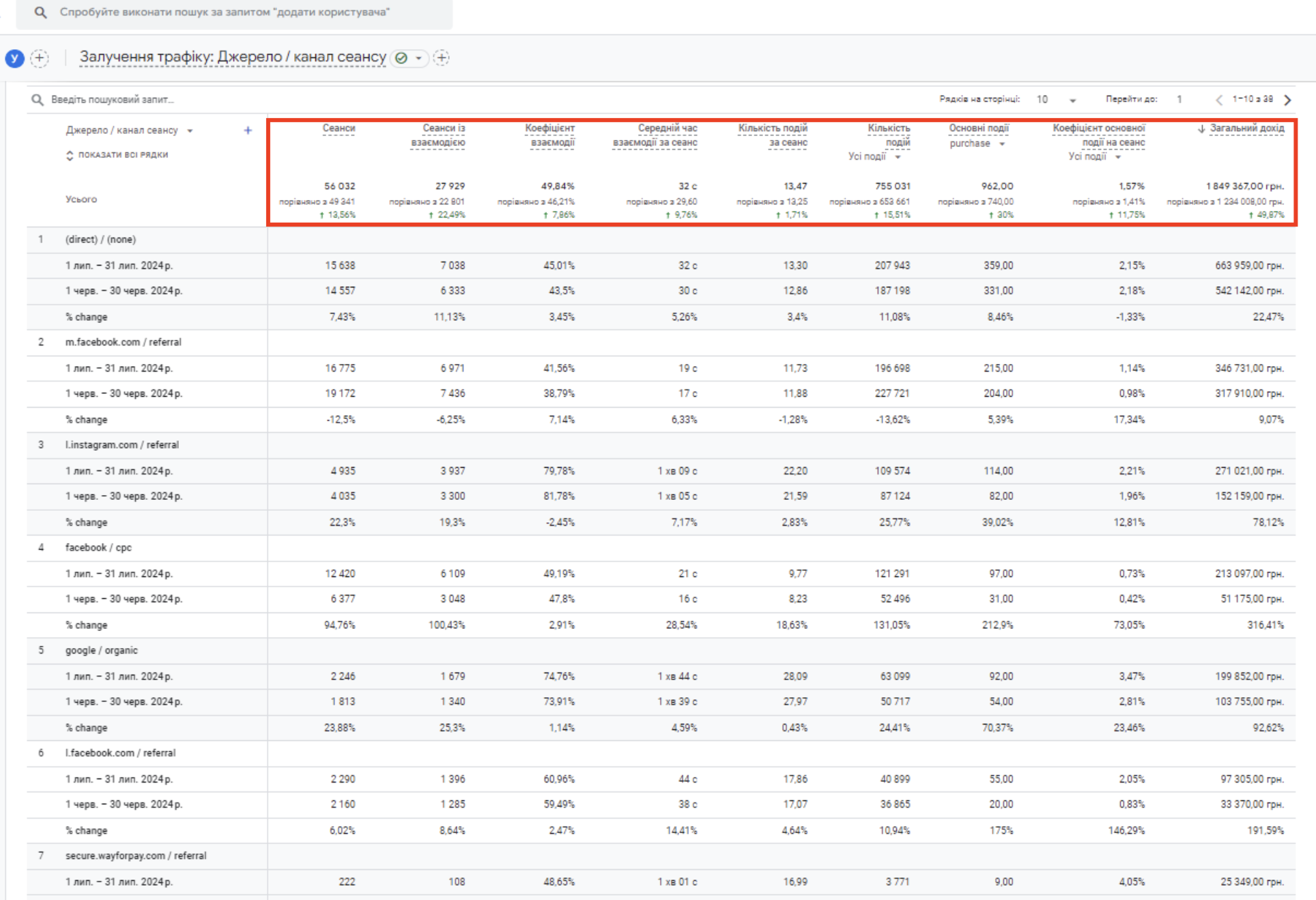Screen dimensions: 1316x900
Task: Click the go-to page number field
Action: pyautogui.click(x=1179, y=100)
